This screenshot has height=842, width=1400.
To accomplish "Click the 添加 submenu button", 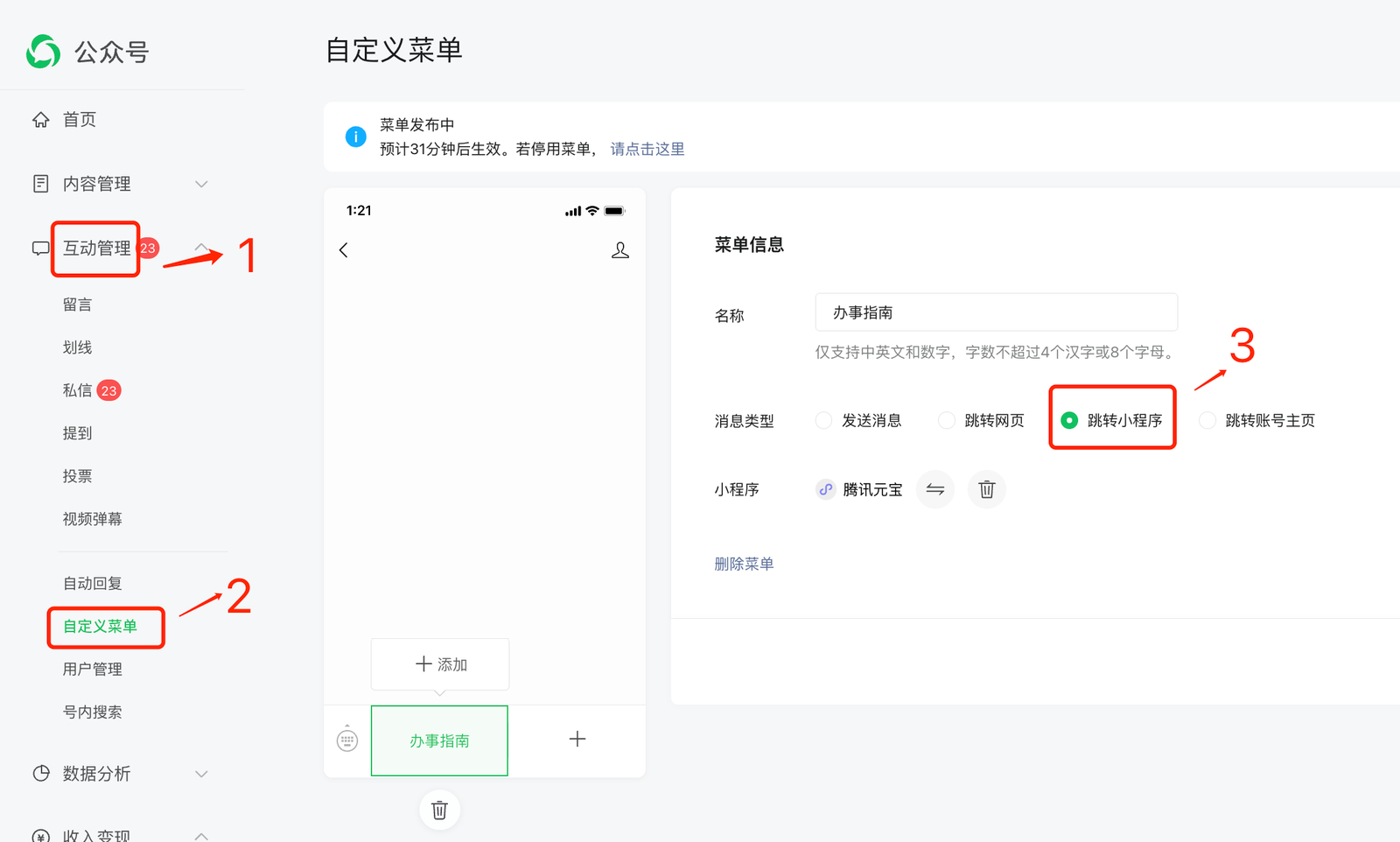I will [x=440, y=664].
